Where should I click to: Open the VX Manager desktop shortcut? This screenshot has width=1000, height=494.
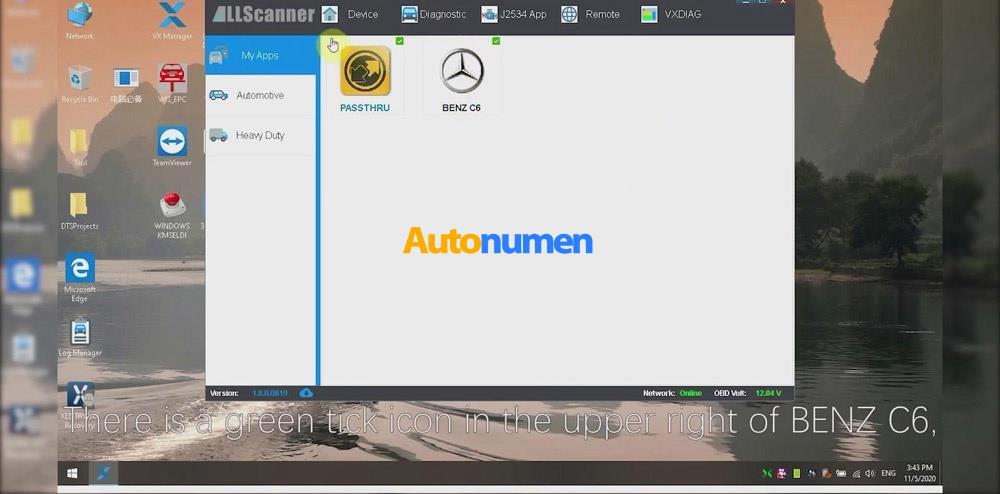pos(172,20)
